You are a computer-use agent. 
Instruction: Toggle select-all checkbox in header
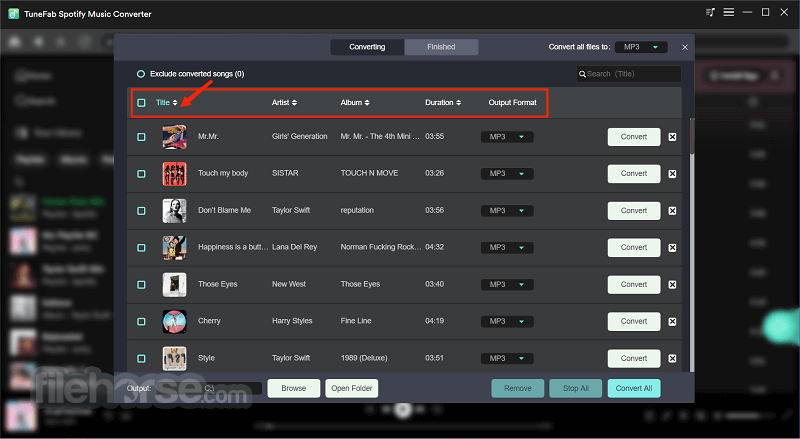[x=141, y=103]
